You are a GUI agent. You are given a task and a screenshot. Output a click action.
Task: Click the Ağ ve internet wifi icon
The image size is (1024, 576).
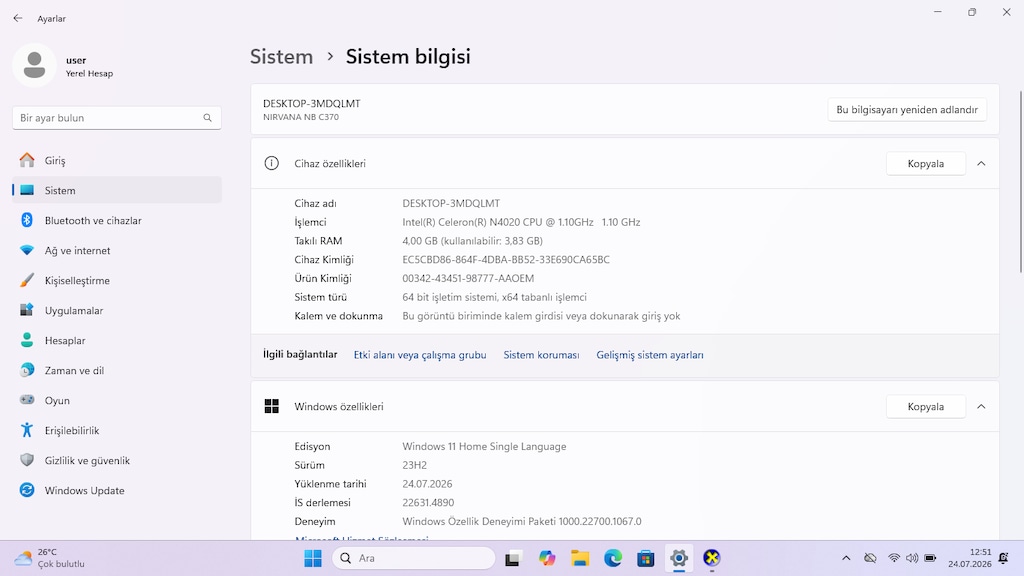tap(27, 250)
